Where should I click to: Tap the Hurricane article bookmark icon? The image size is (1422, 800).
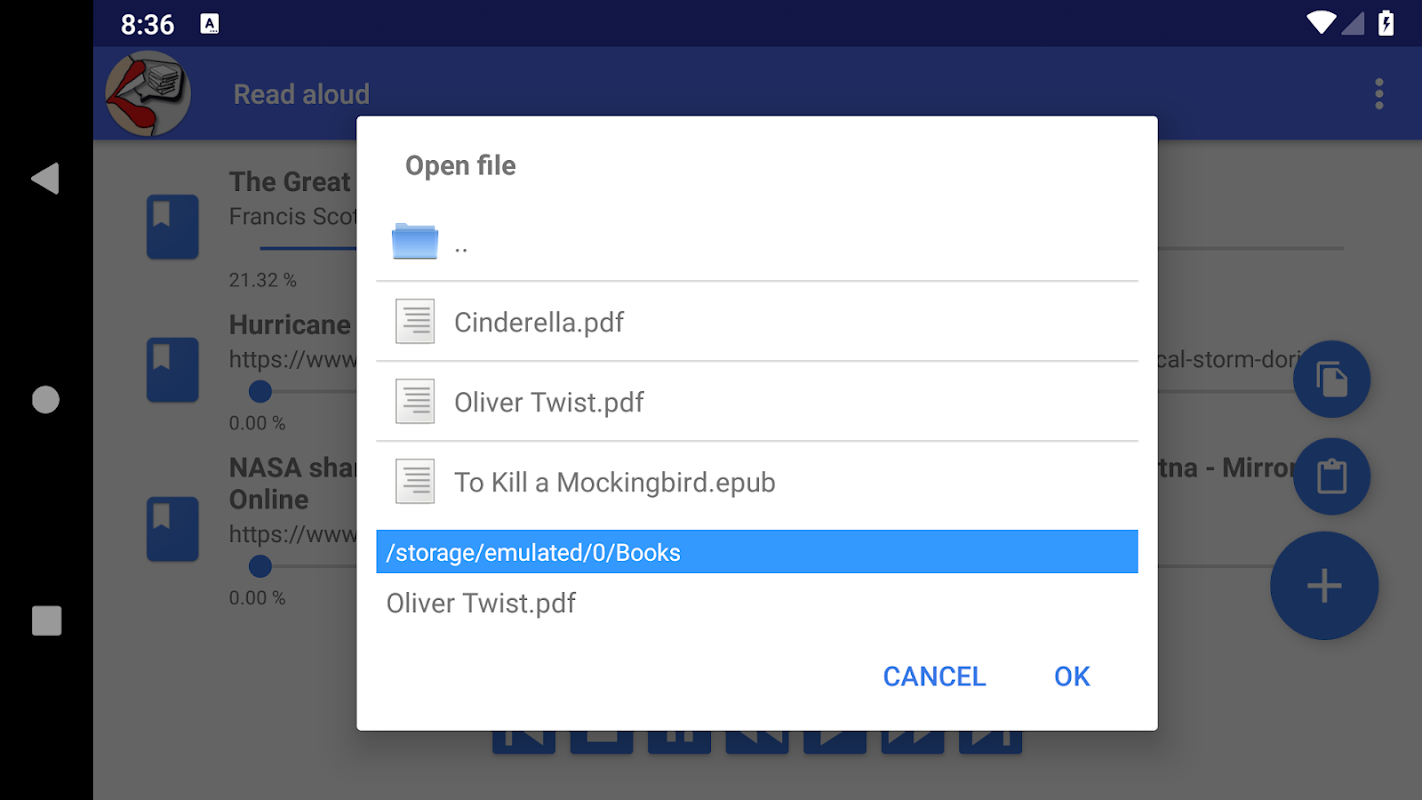[x=173, y=370]
